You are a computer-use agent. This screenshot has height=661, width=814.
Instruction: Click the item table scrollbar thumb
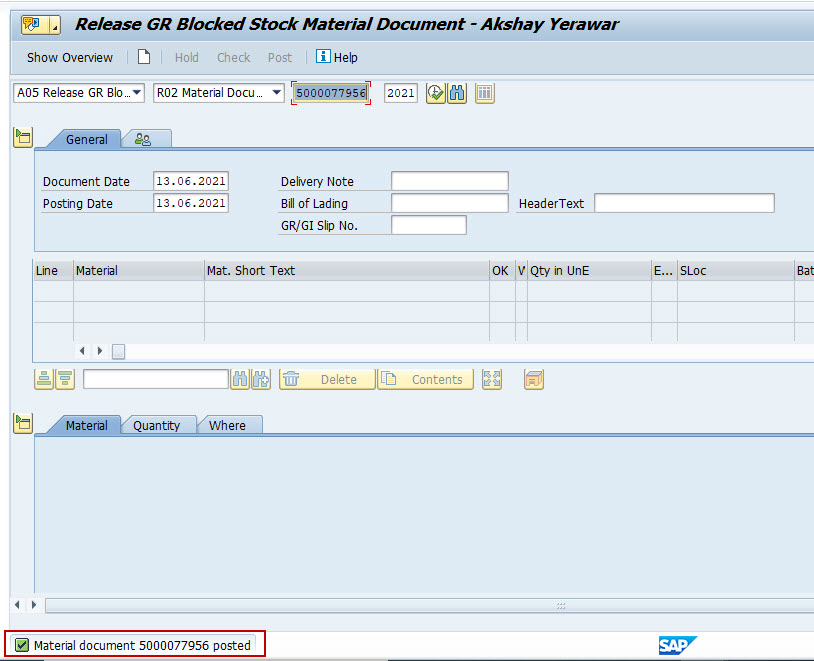(x=118, y=352)
